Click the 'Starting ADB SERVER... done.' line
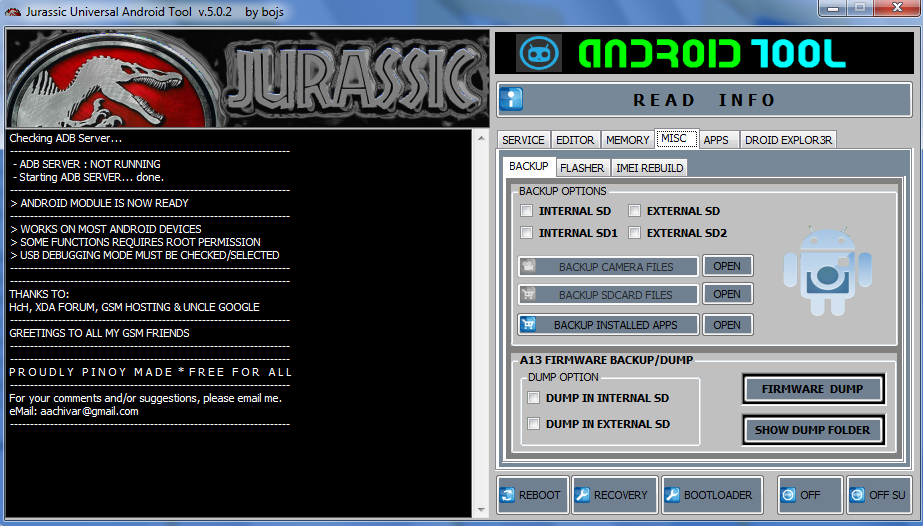The width and height of the screenshot is (923, 526). point(89,177)
